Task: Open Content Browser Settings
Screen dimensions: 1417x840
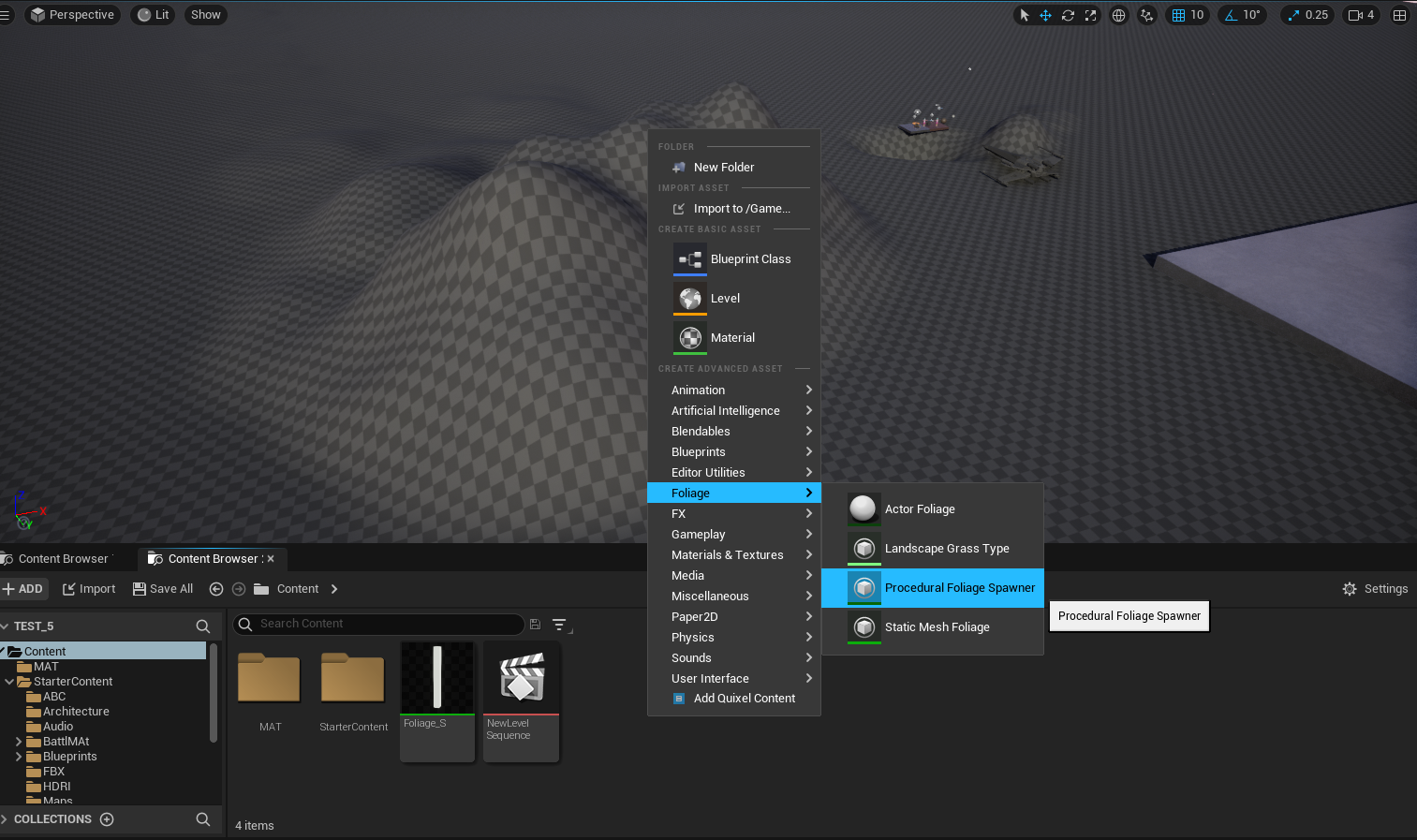Action: (x=1375, y=589)
